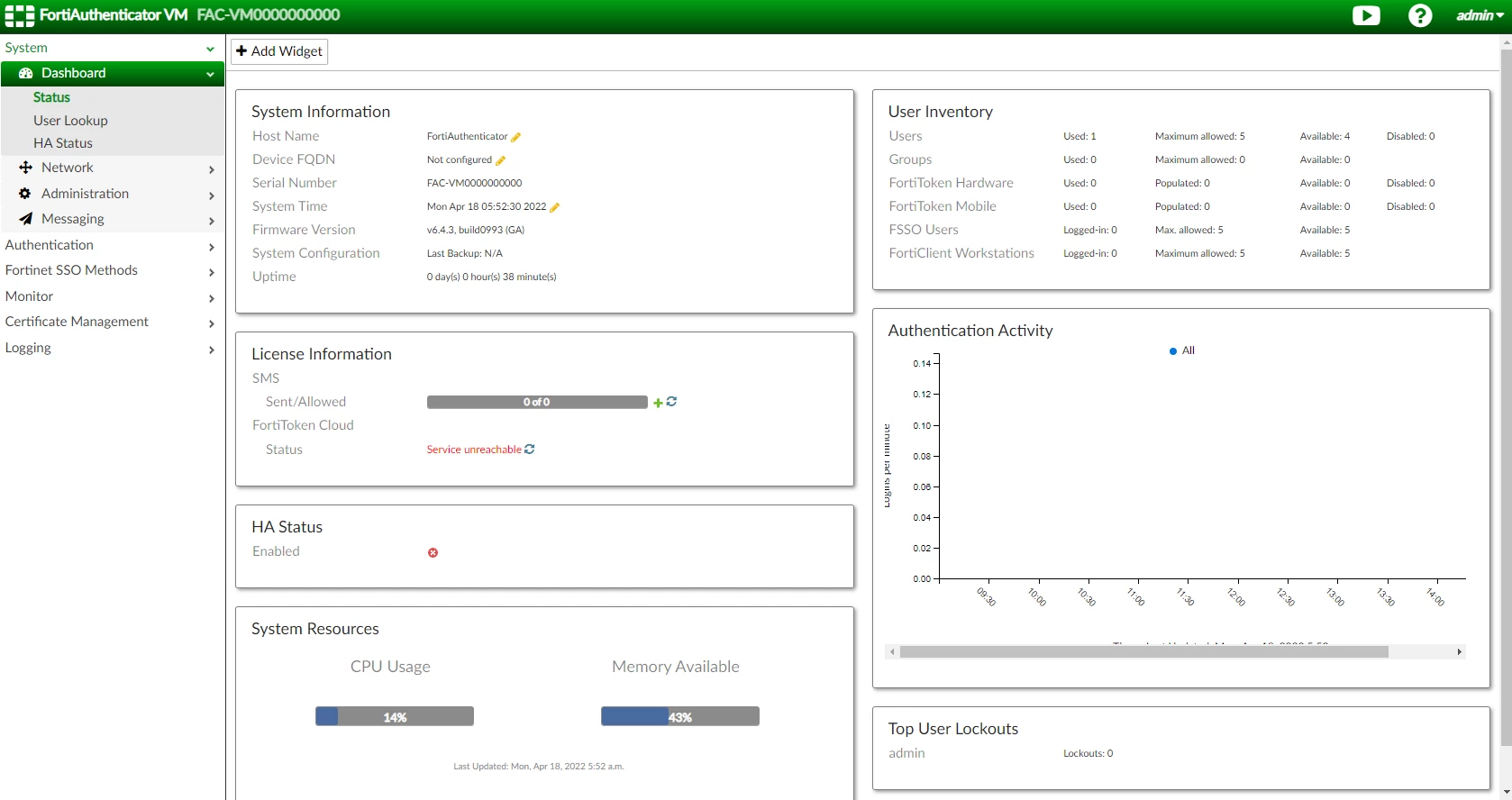The height and width of the screenshot is (800, 1512).
Task: Click the HA Enabled red cross icon
Action: pos(433,552)
